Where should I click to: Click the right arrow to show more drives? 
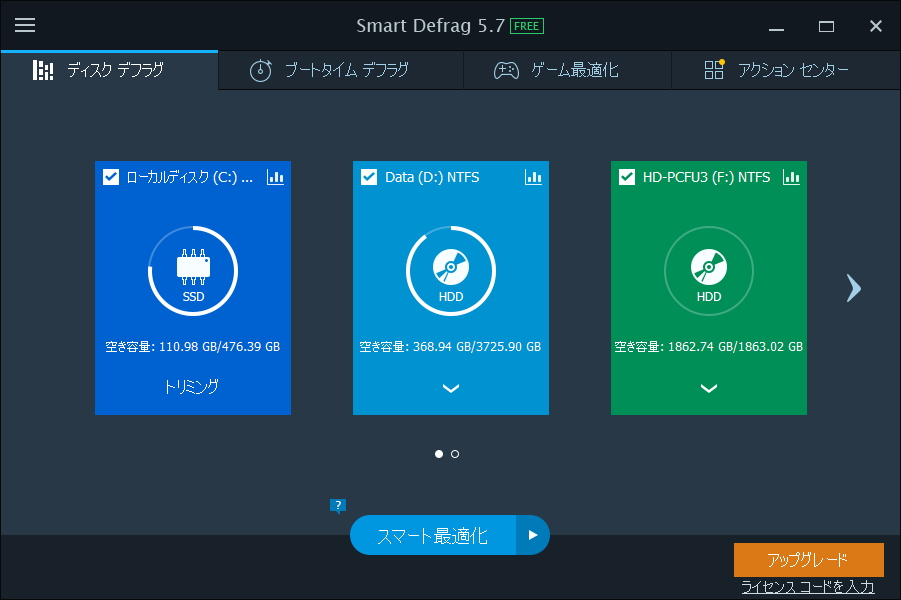pos(853,288)
